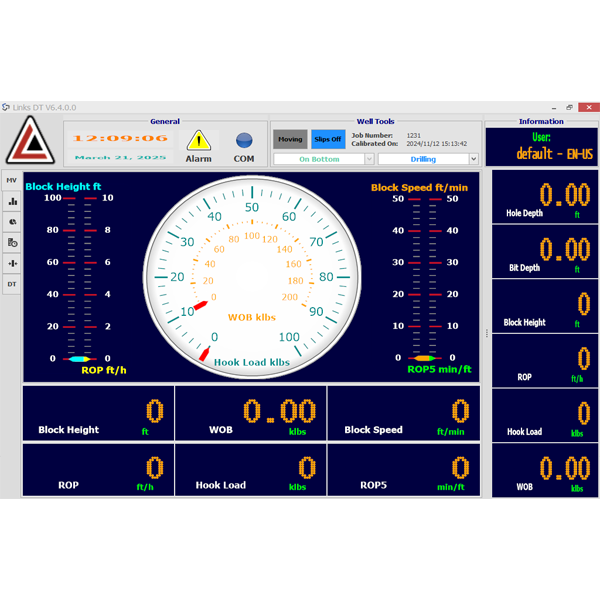
Task: Click the right-side Hook Load readout
Action: click(x=545, y=416)
